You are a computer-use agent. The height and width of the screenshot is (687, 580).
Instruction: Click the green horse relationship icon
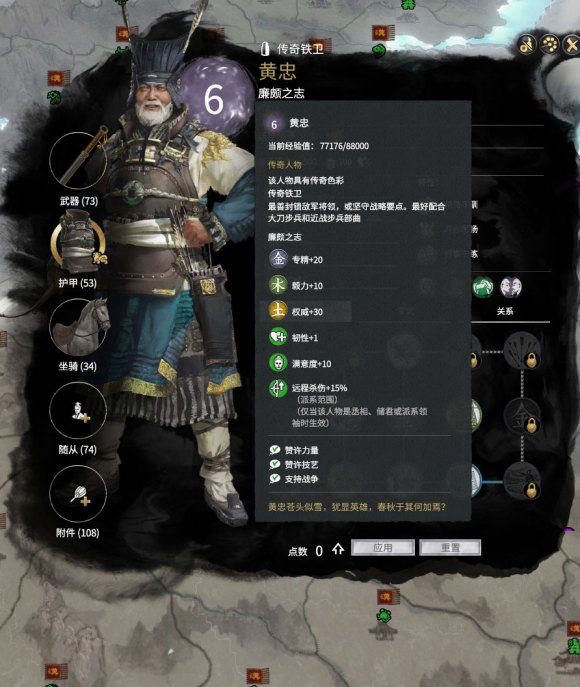point(482,287)
